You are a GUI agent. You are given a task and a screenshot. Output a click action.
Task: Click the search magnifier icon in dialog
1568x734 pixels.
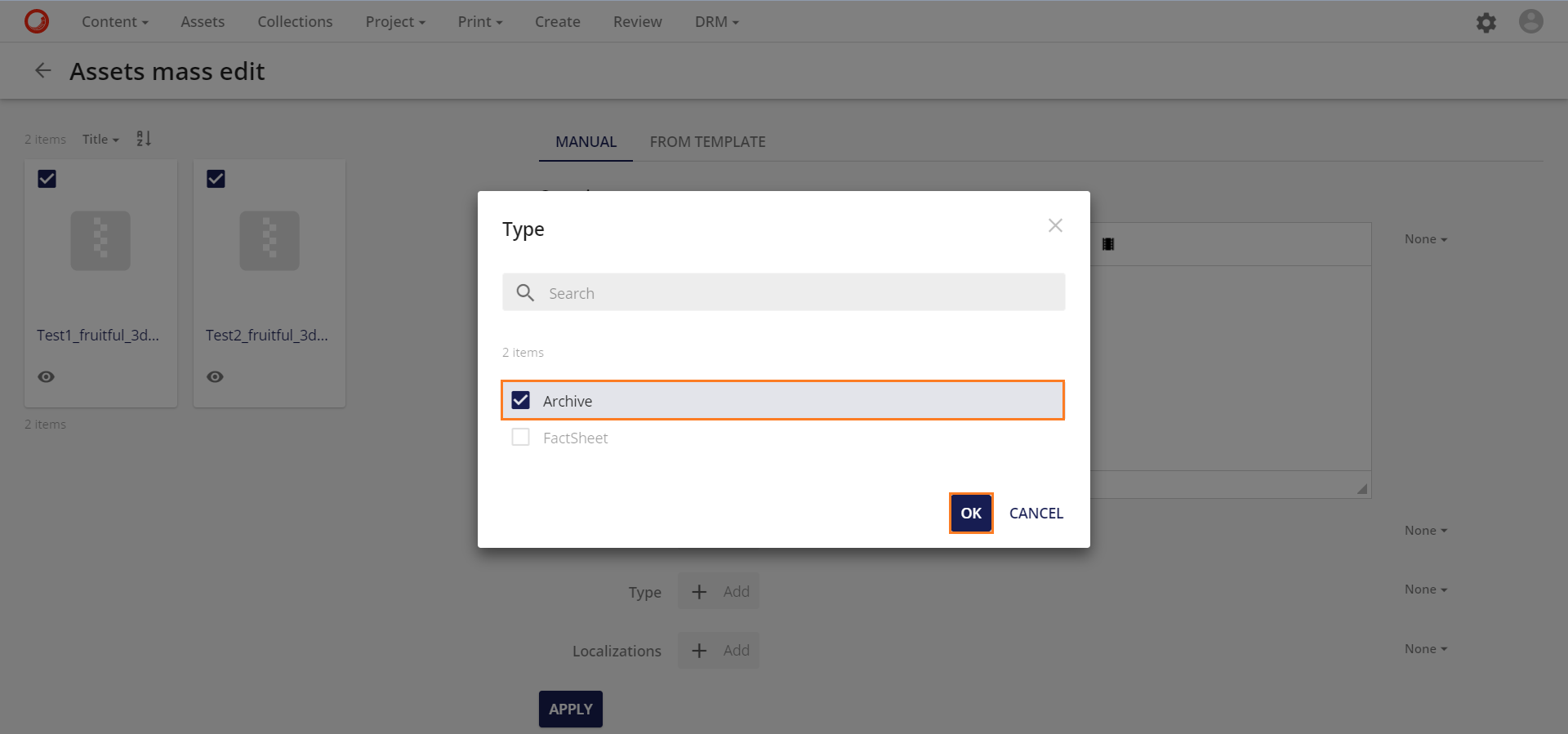click(525, 292)
